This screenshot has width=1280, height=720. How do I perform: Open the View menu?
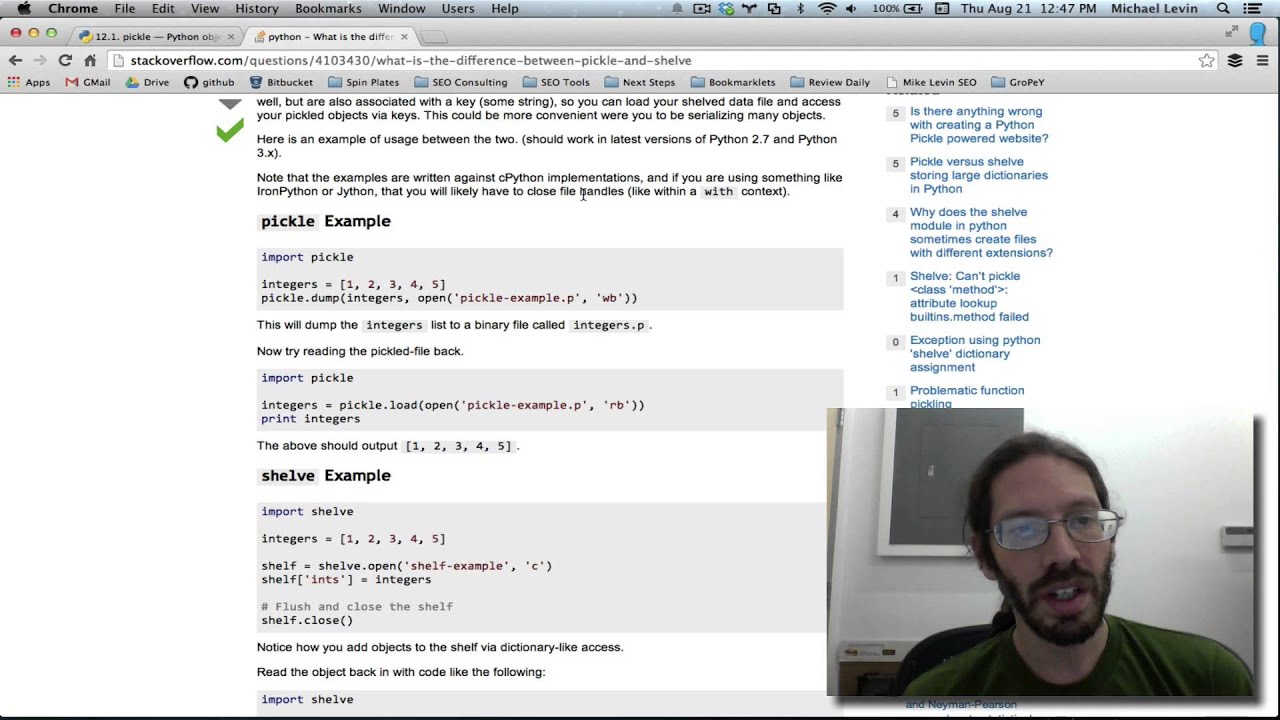click(205, 8)
